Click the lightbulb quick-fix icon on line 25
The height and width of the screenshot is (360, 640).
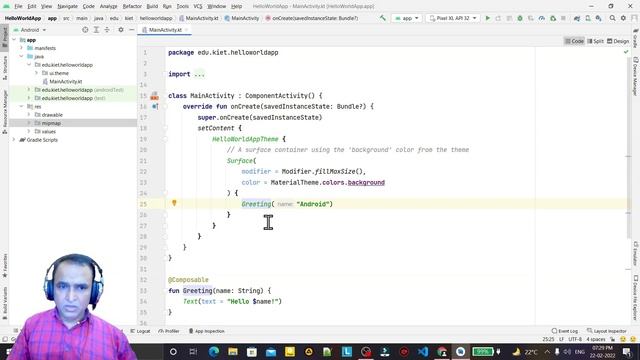coord(174,203)
